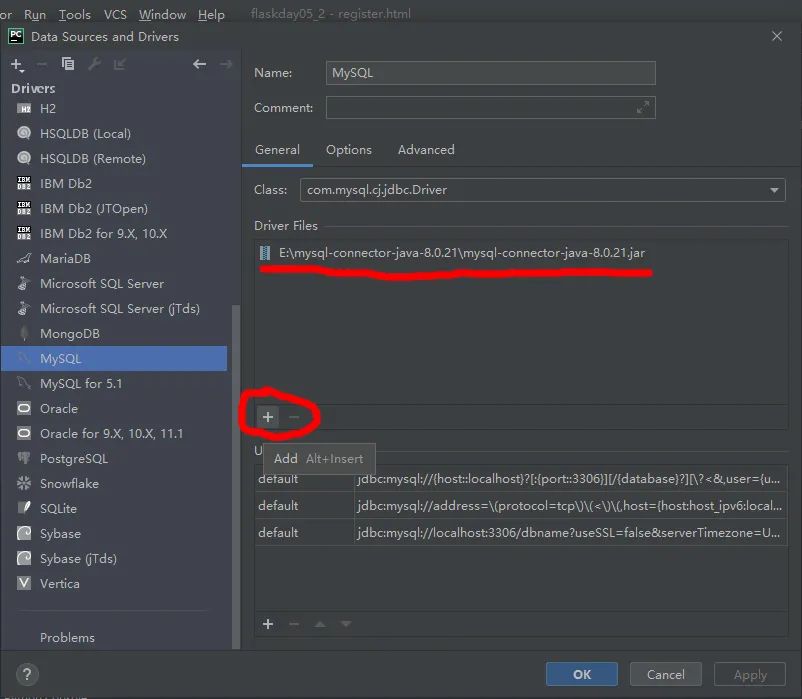
Task: Click the Name input field
Action: click(x=491, y=73)
